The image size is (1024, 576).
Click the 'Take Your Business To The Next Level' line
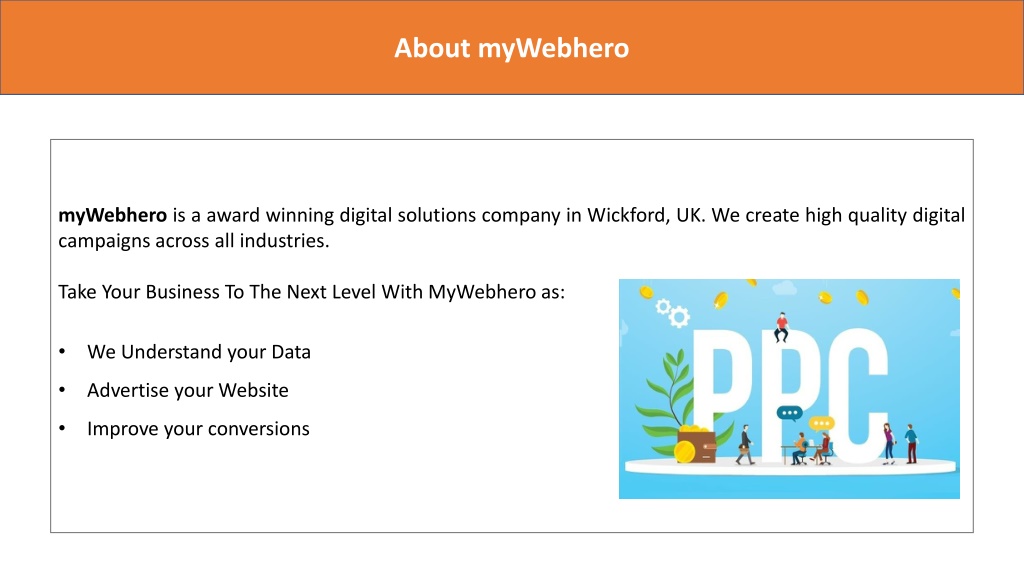pyautogui.click(x=312, y=292)
